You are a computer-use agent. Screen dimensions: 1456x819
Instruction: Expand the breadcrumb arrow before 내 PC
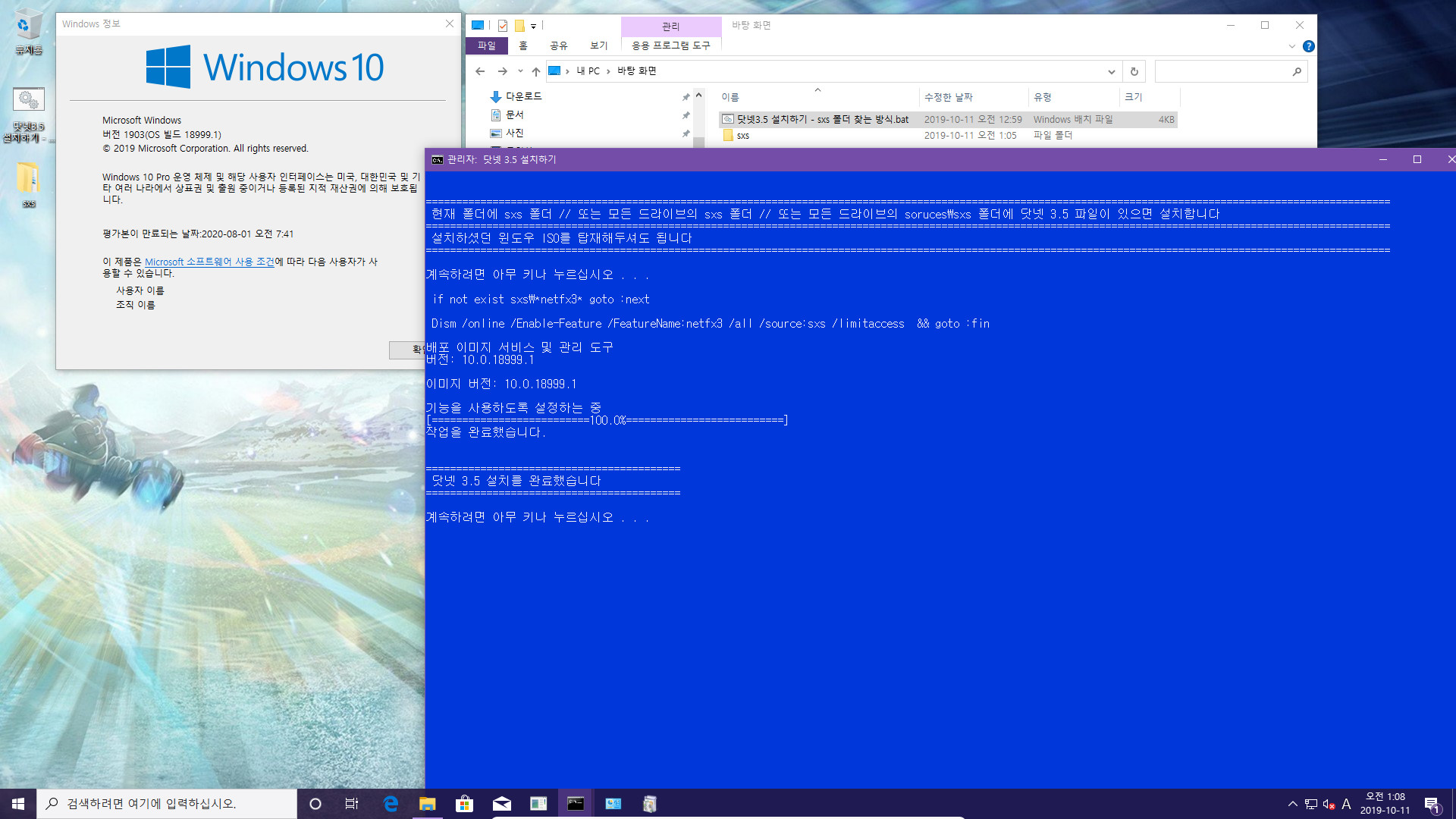pos(567,71)
